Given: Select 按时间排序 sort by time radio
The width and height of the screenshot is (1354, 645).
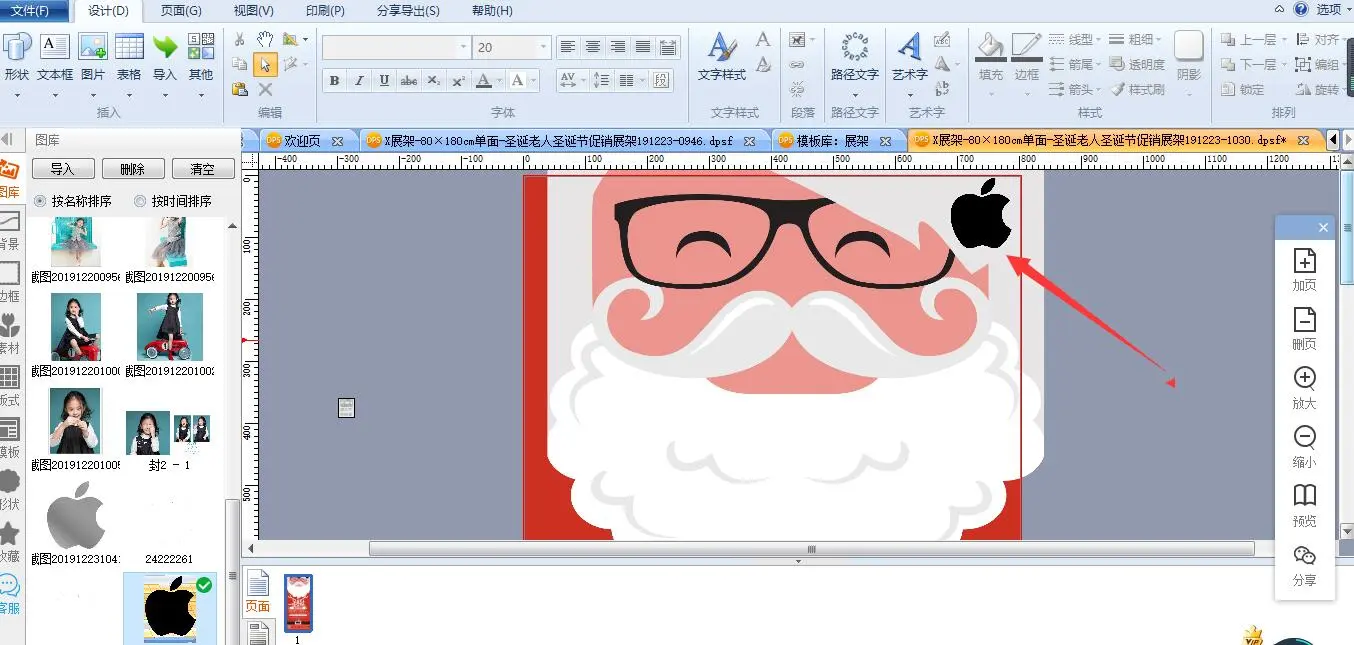Looking at the screenshot, I should point(140,201).
